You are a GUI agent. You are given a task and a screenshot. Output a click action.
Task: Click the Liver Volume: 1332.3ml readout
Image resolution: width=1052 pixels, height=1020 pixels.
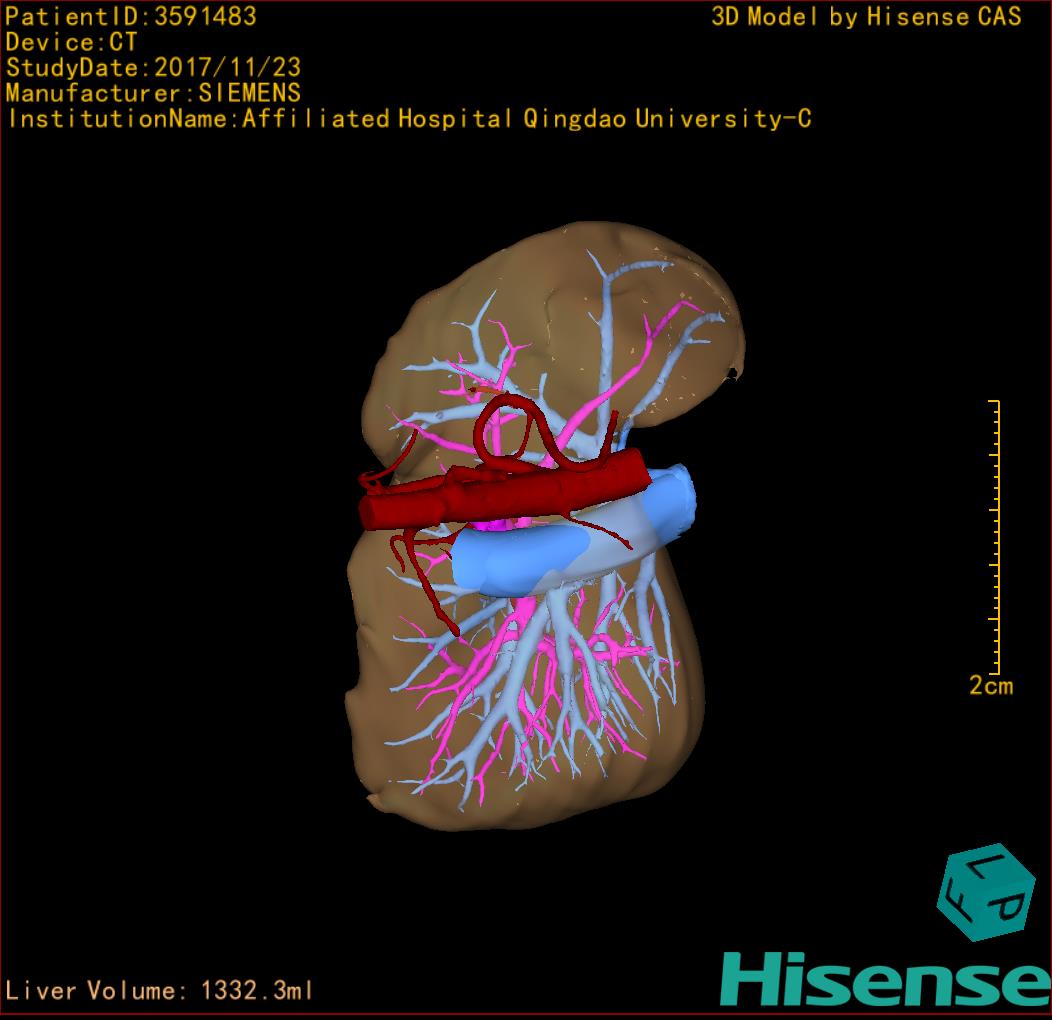tap(158, 990)
